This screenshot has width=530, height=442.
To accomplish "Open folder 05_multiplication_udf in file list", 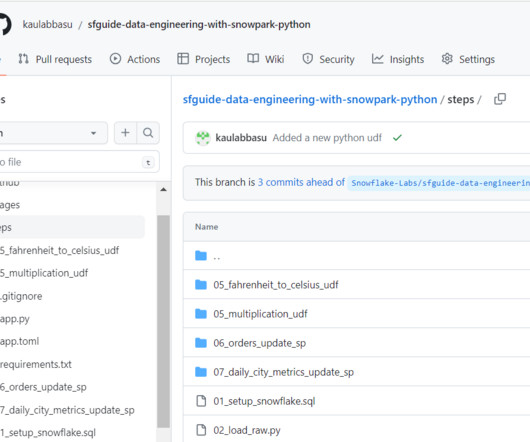I will 260,314.
